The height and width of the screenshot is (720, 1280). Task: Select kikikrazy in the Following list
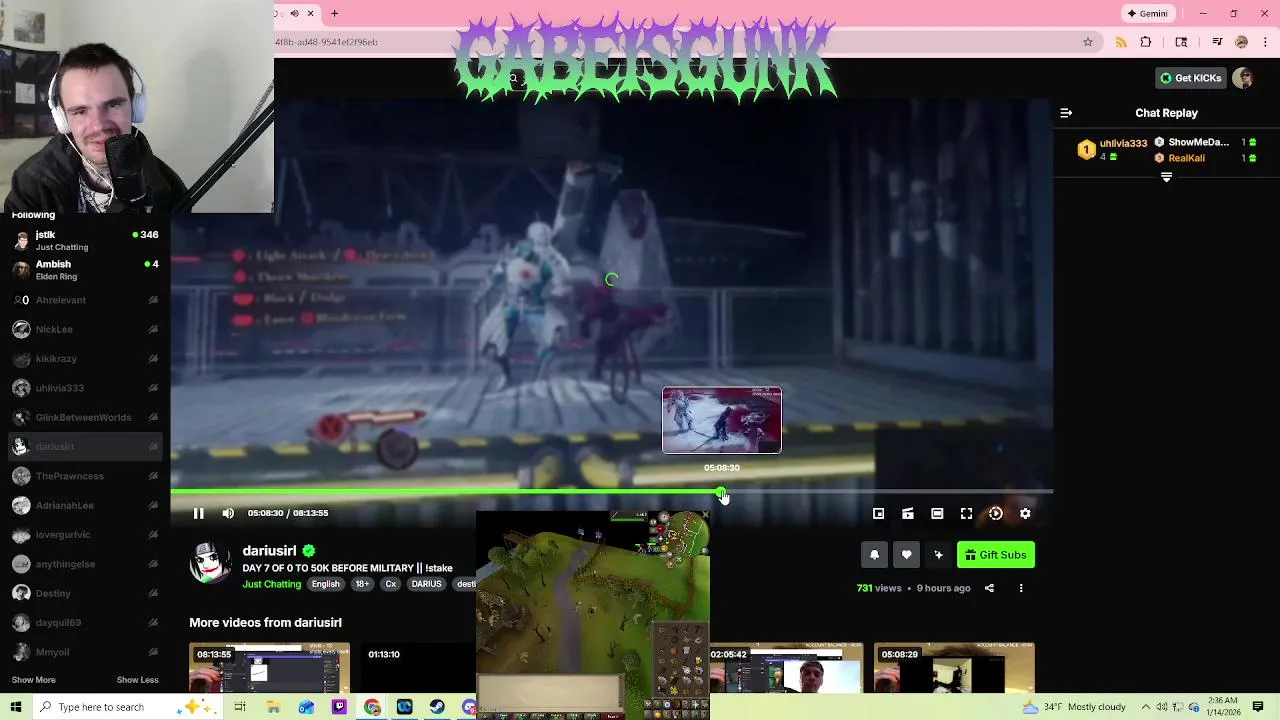tap(85, 358)
